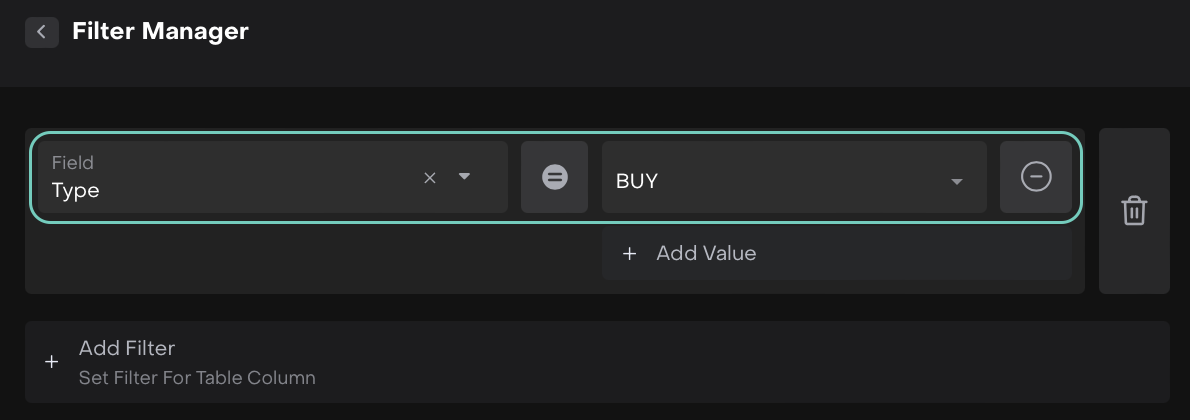
Task: Go back using the header chevron button
Action: point(41,32)
